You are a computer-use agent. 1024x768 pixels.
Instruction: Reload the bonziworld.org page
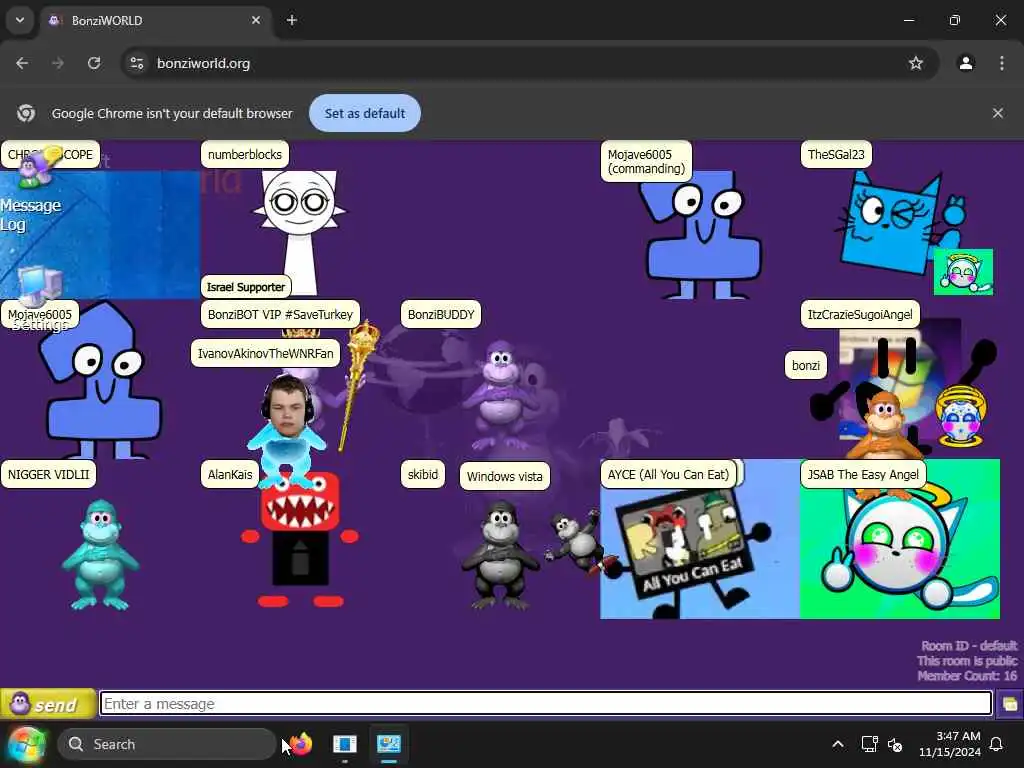click(94, 63)
